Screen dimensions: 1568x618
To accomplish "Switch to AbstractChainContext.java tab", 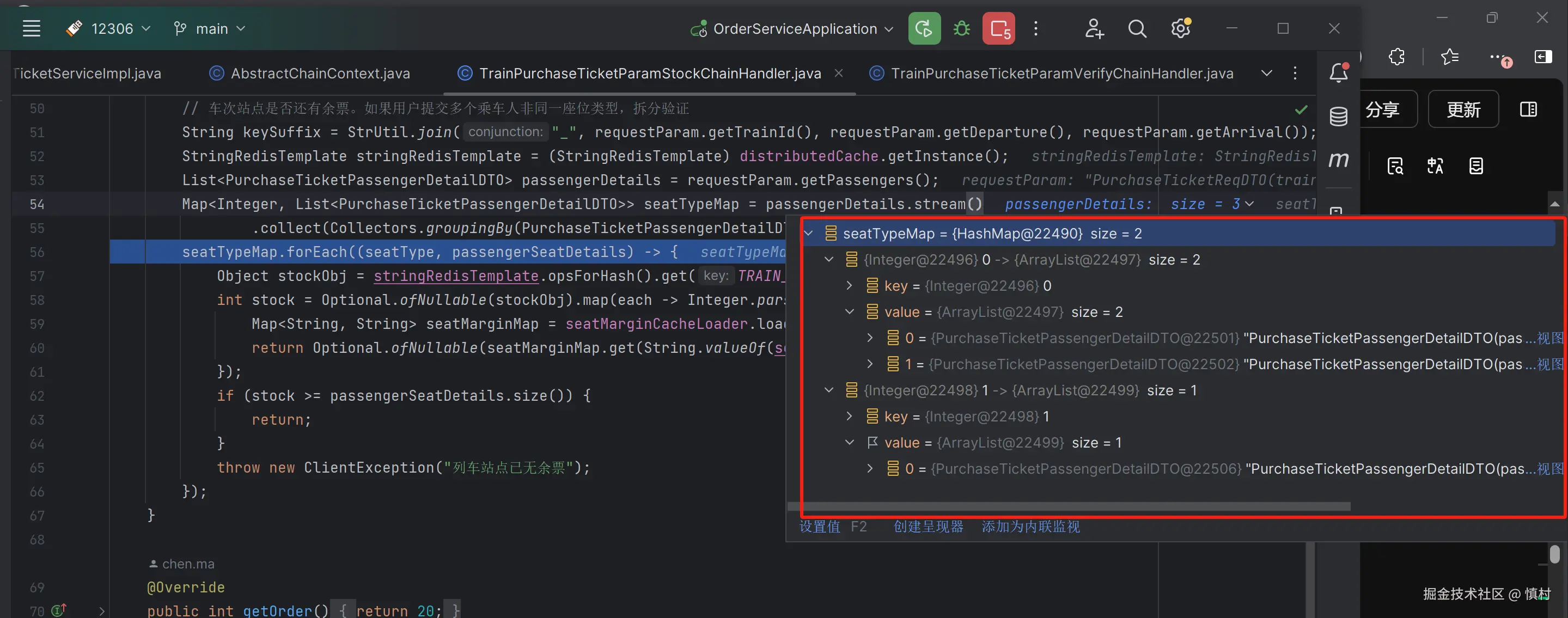I will click(320, 74).
